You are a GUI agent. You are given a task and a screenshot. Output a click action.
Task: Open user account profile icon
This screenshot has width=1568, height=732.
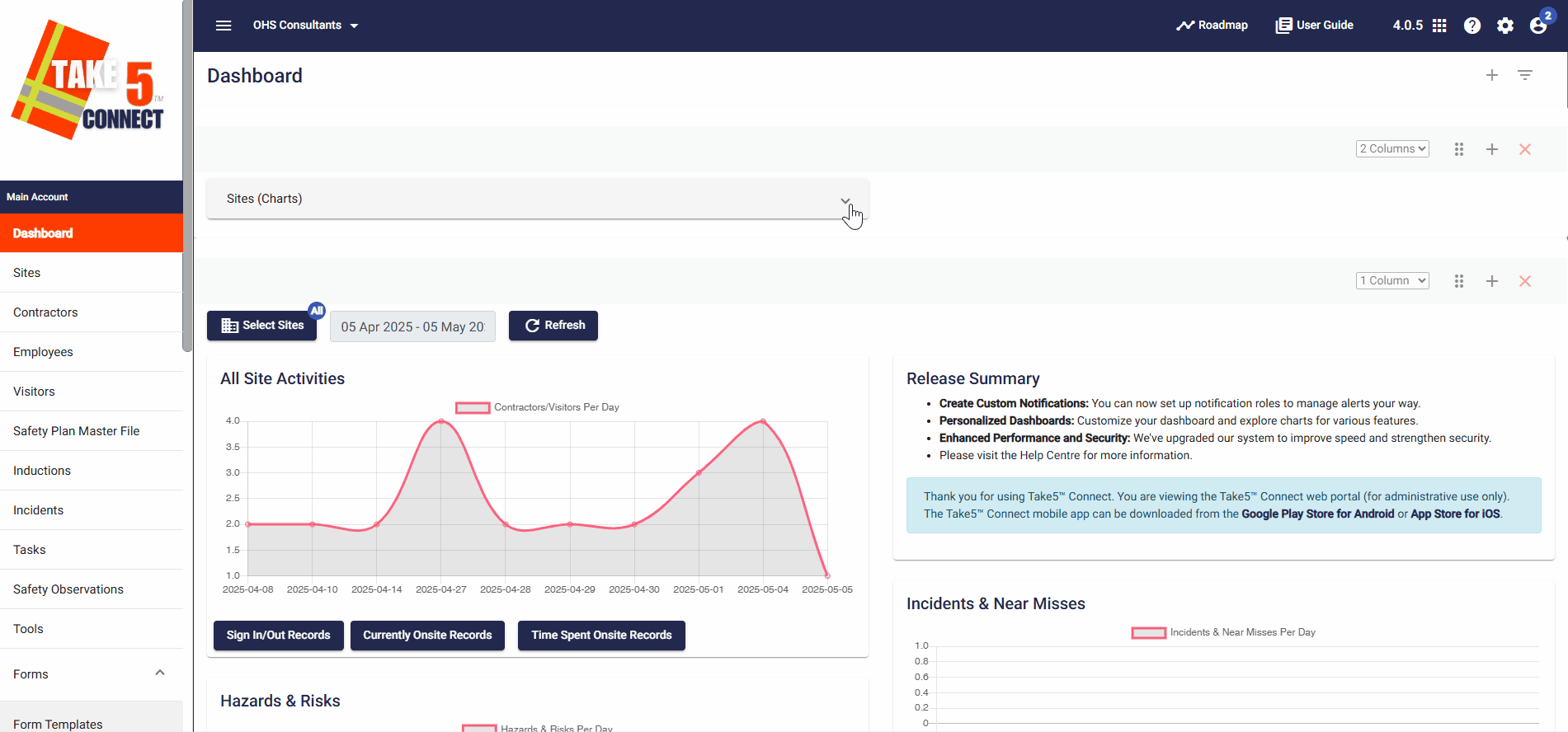pyautogui.click(x=1538, y=26)
